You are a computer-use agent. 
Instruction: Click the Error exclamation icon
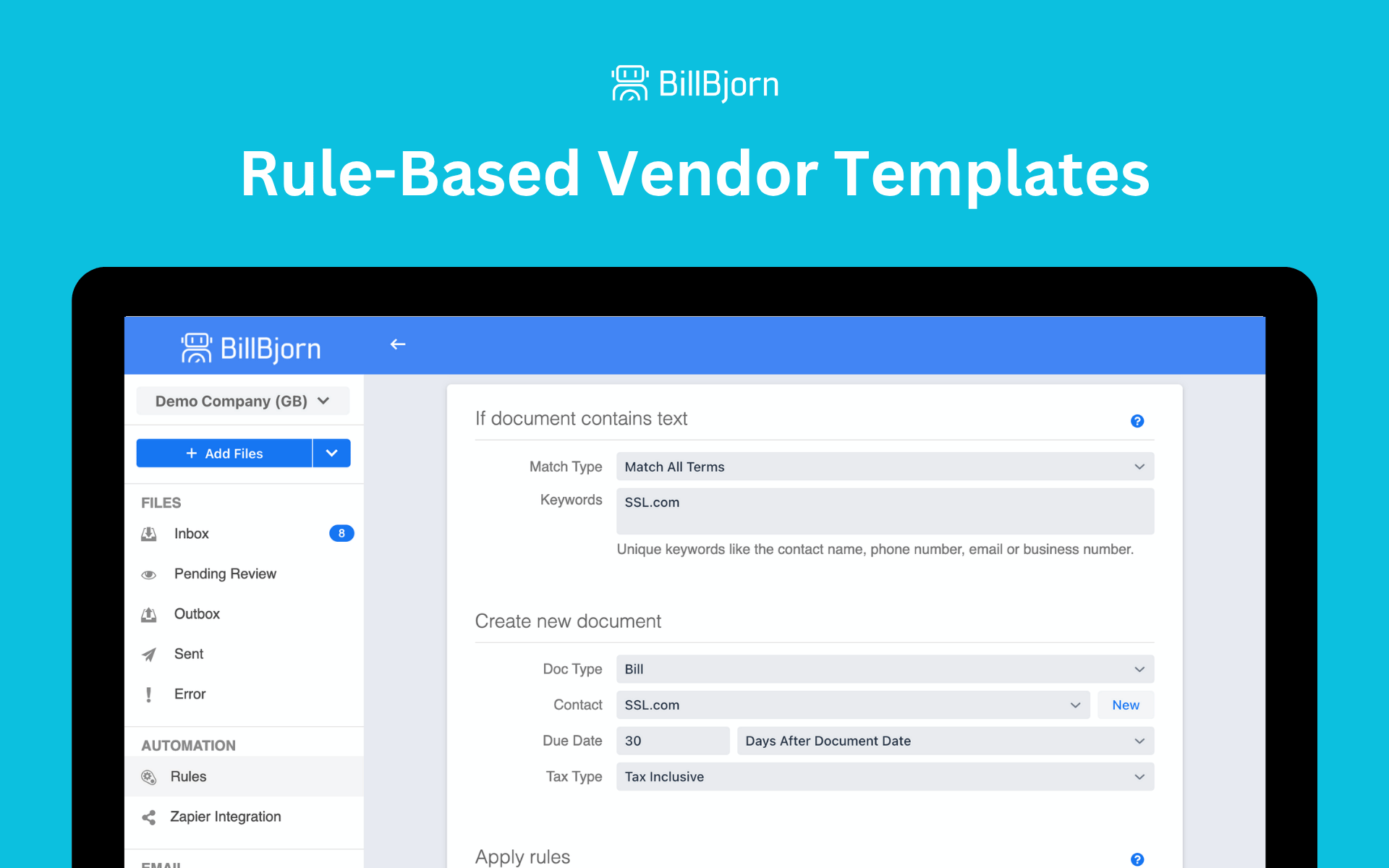pos(149,694)
